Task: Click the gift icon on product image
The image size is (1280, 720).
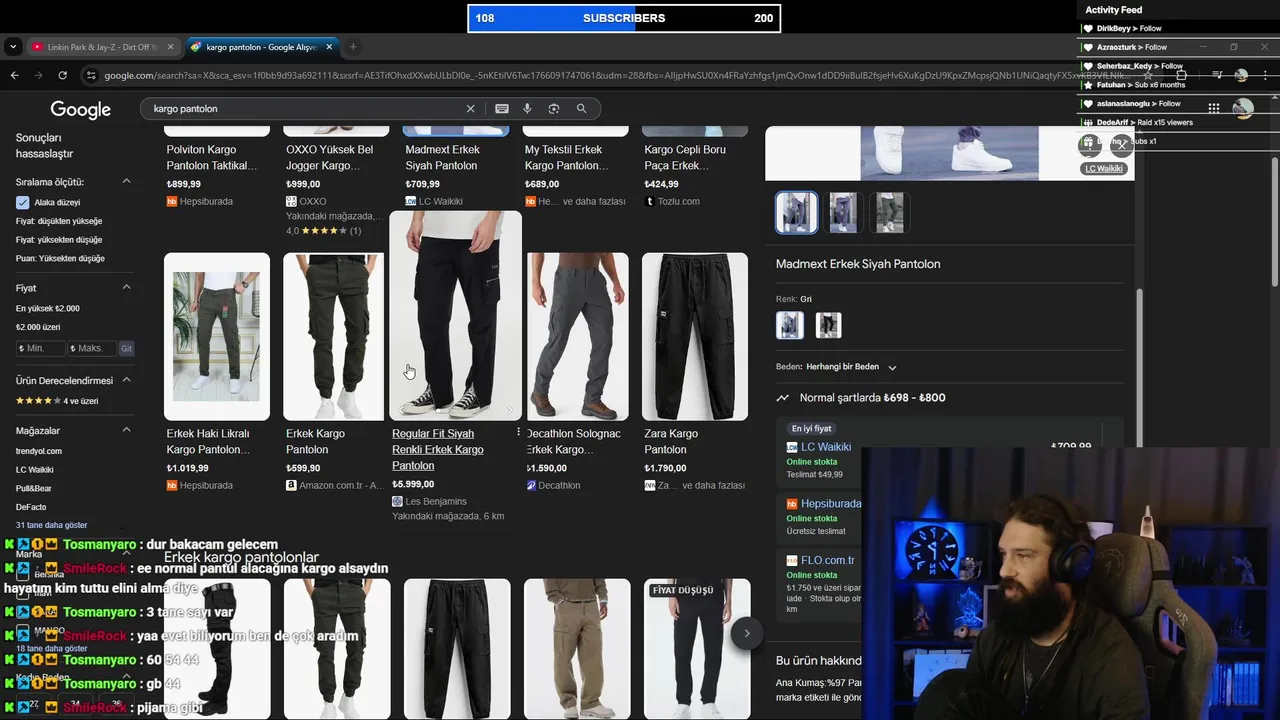Action: point(1089,144)
